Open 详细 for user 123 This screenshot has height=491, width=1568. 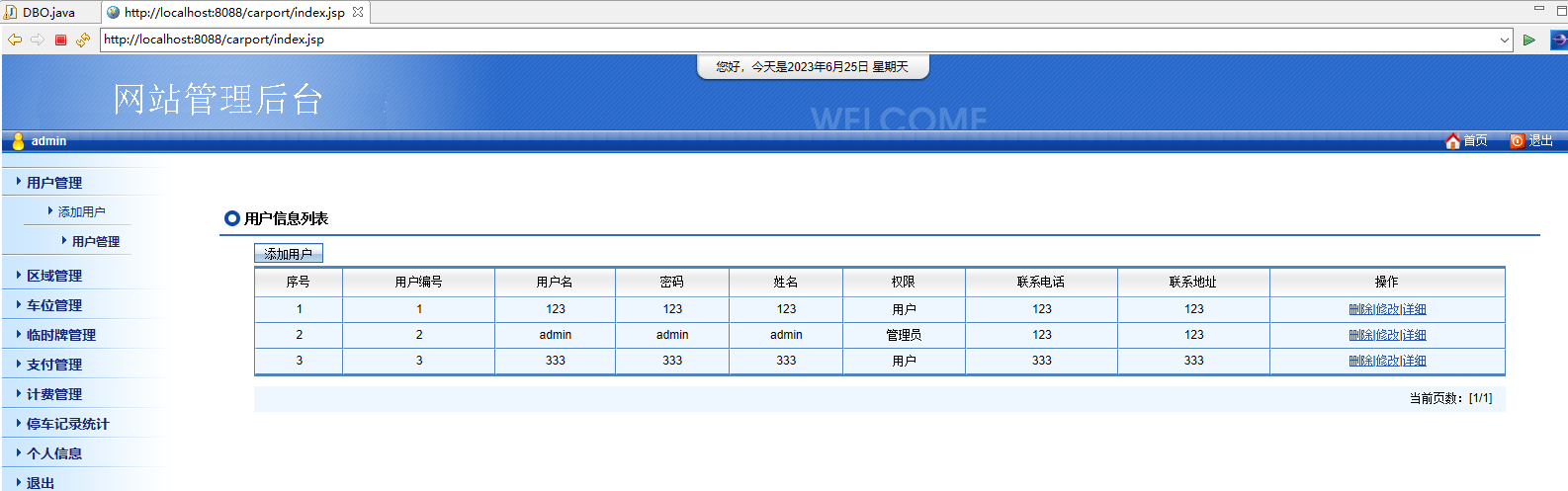(1415, 309)
